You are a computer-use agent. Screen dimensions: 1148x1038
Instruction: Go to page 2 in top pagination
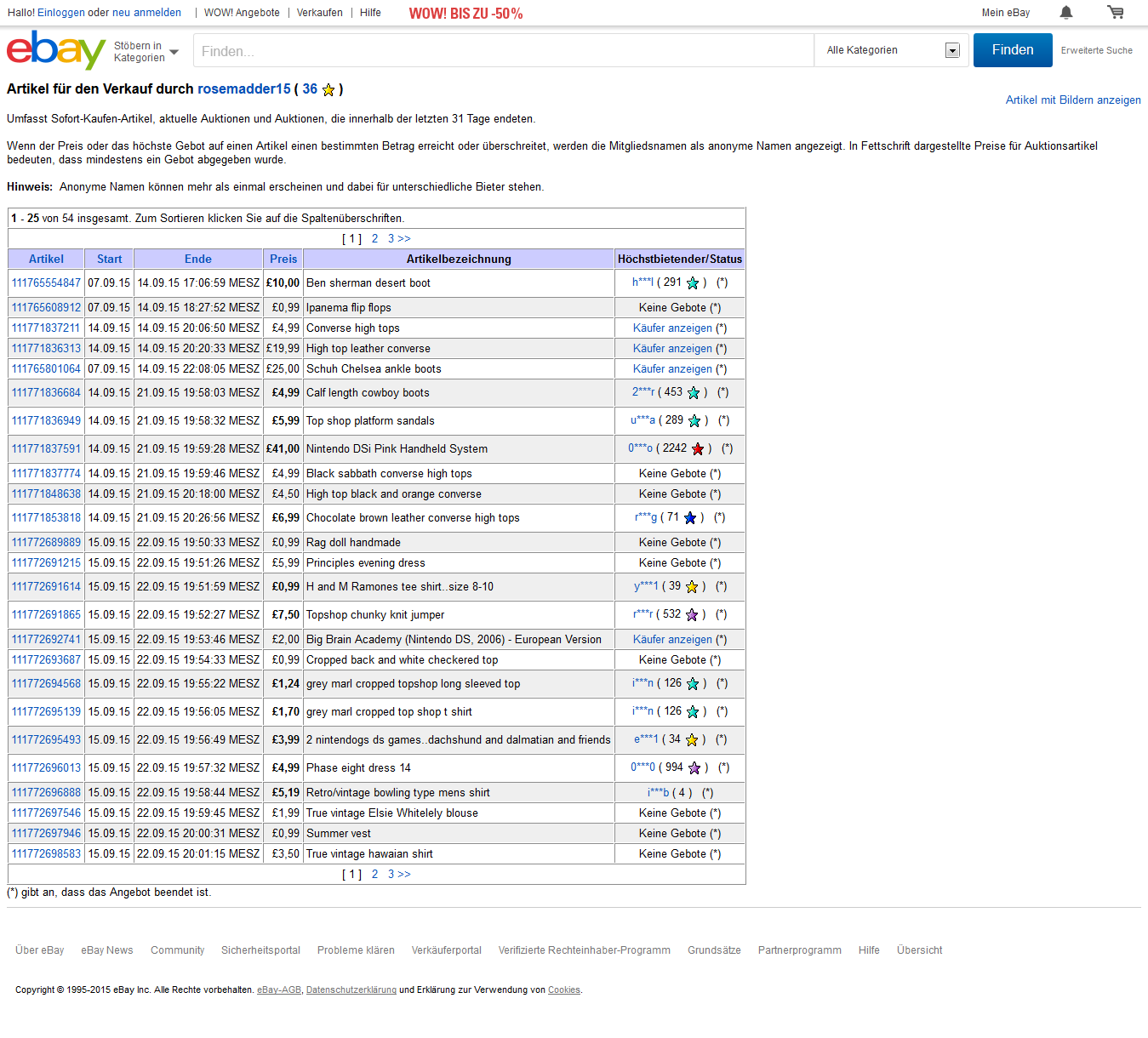[374, 239]
